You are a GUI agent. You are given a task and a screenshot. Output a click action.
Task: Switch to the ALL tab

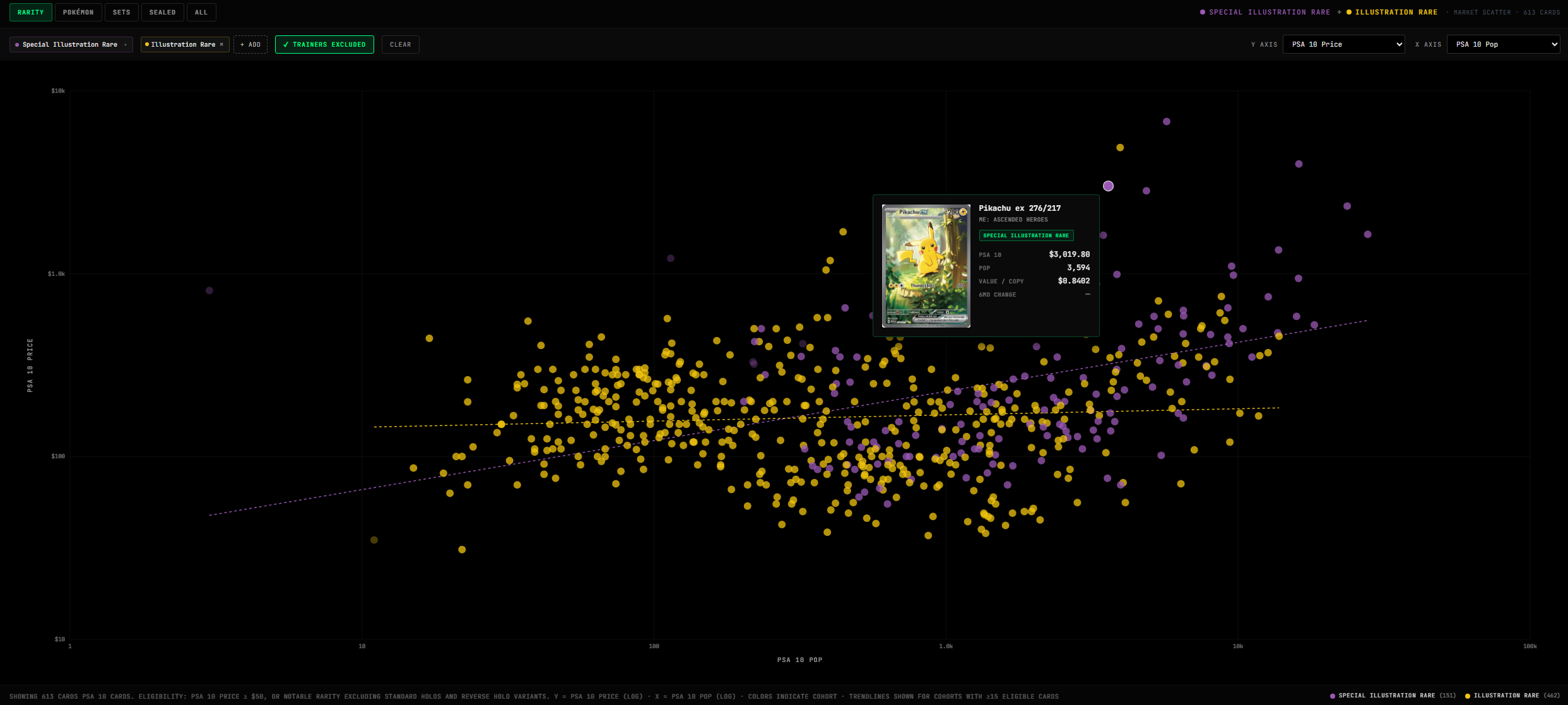(201, 12)
